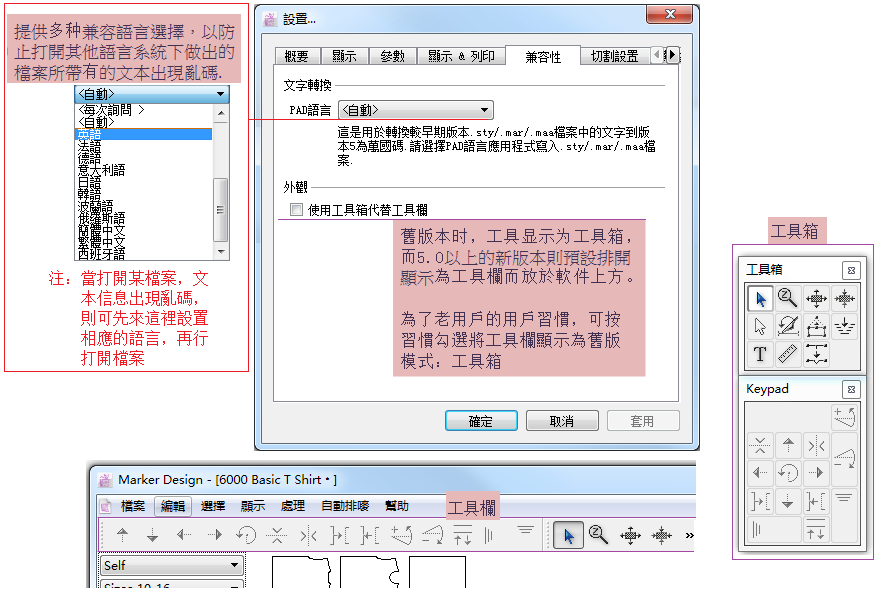Click the rotate icon in Keypad panel

pyautogui.click(x=788, y=473)
